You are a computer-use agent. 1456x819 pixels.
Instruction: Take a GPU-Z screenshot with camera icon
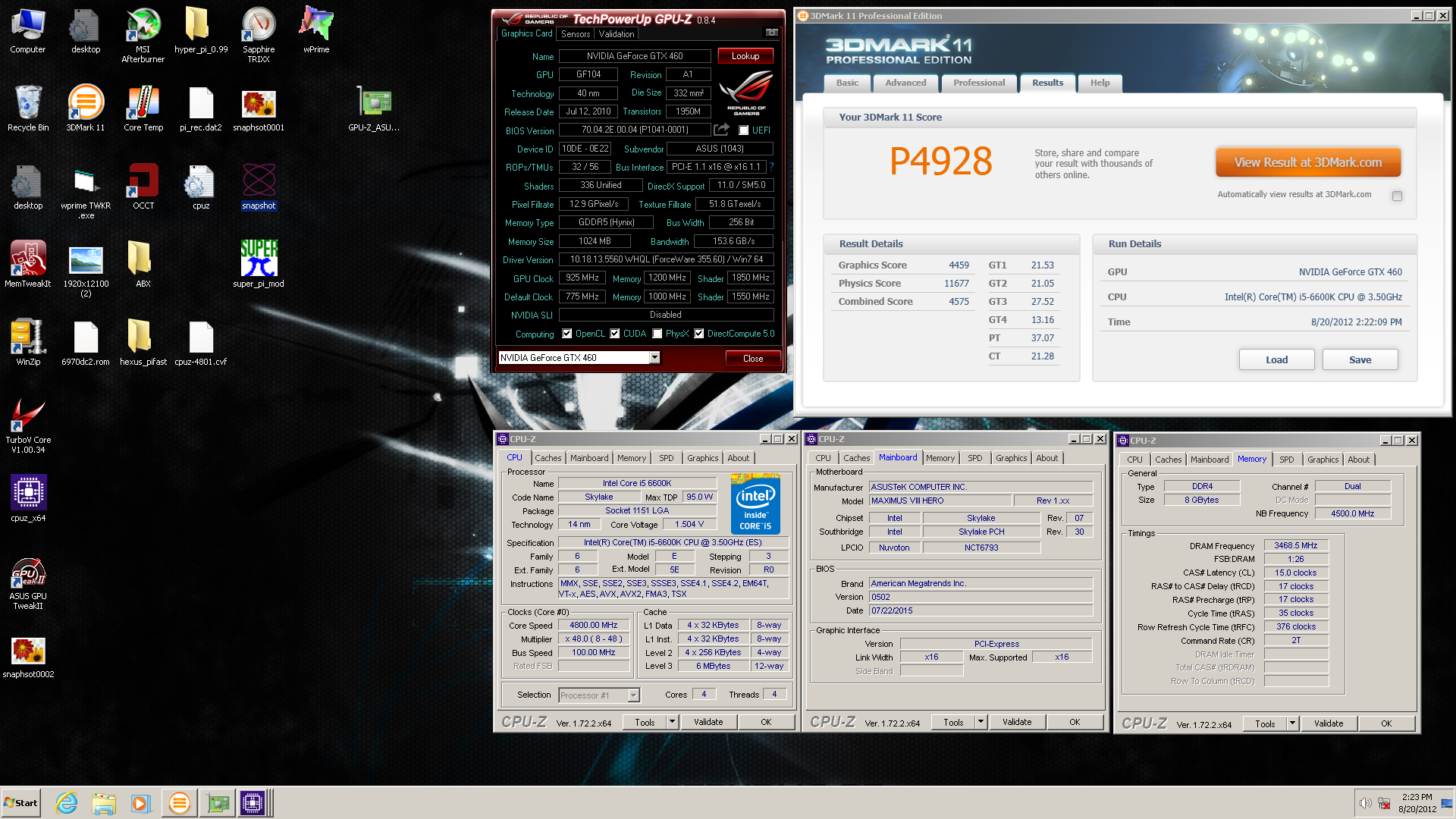click(771, 33)
